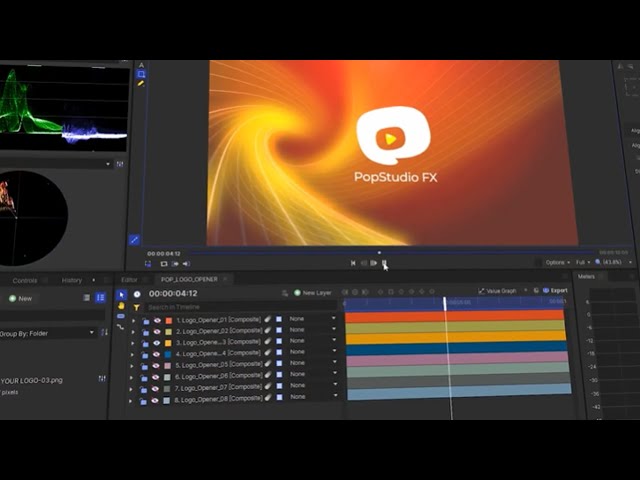Viewport: 640px width, 480px height.
Task: Expand the Logo_Opener_08 layer properties
Action: [x=131, y=401]
